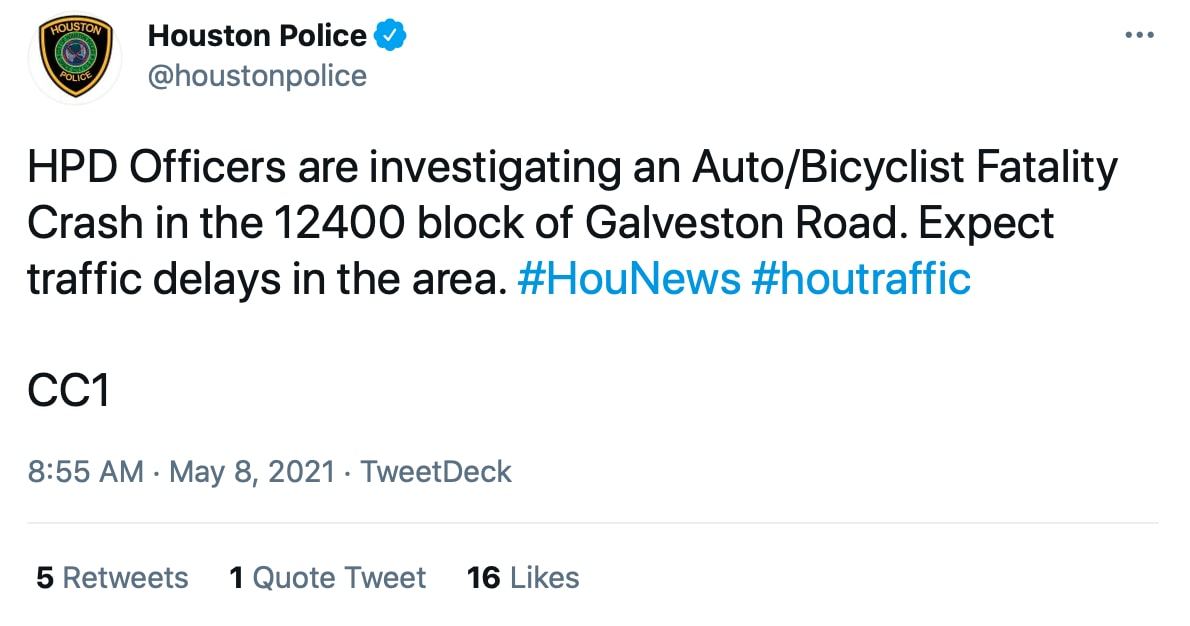Open the #HouNews hashtag
The width and height of the screenshot is (1190, 626).
tap(629, 279)
